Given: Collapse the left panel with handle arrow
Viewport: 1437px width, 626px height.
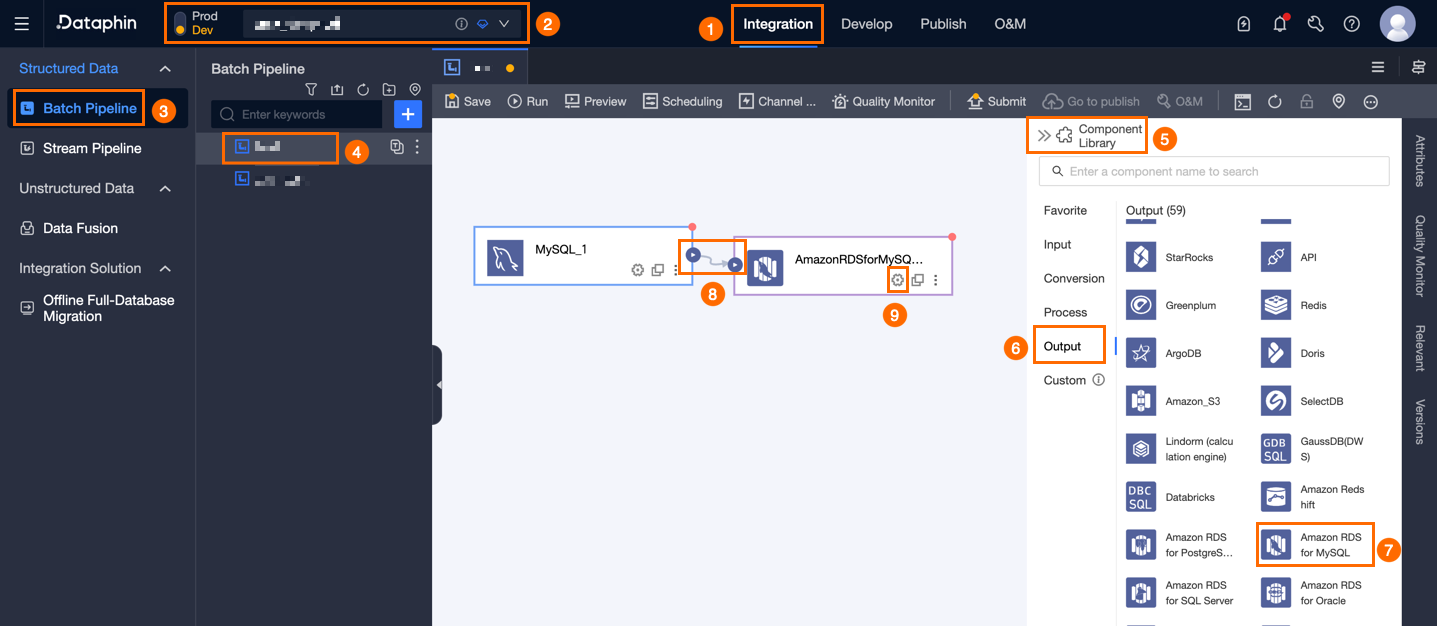Looking at the screenshot, I should click(438, 384).
